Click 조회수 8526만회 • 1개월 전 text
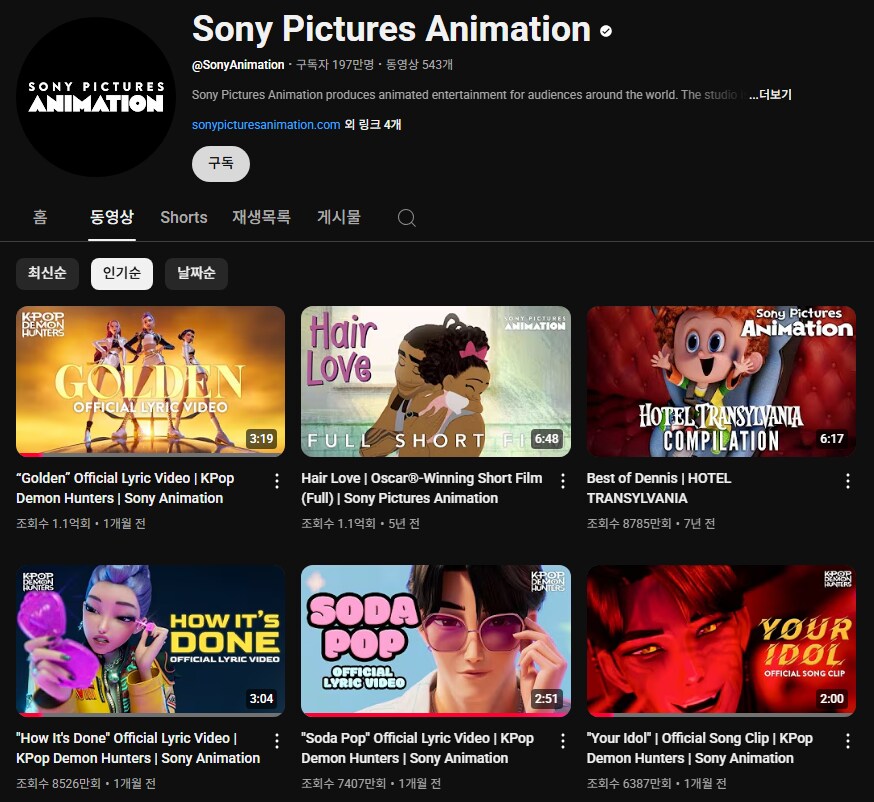This screenshot has width=874, height=802. (x=86, y=784)
